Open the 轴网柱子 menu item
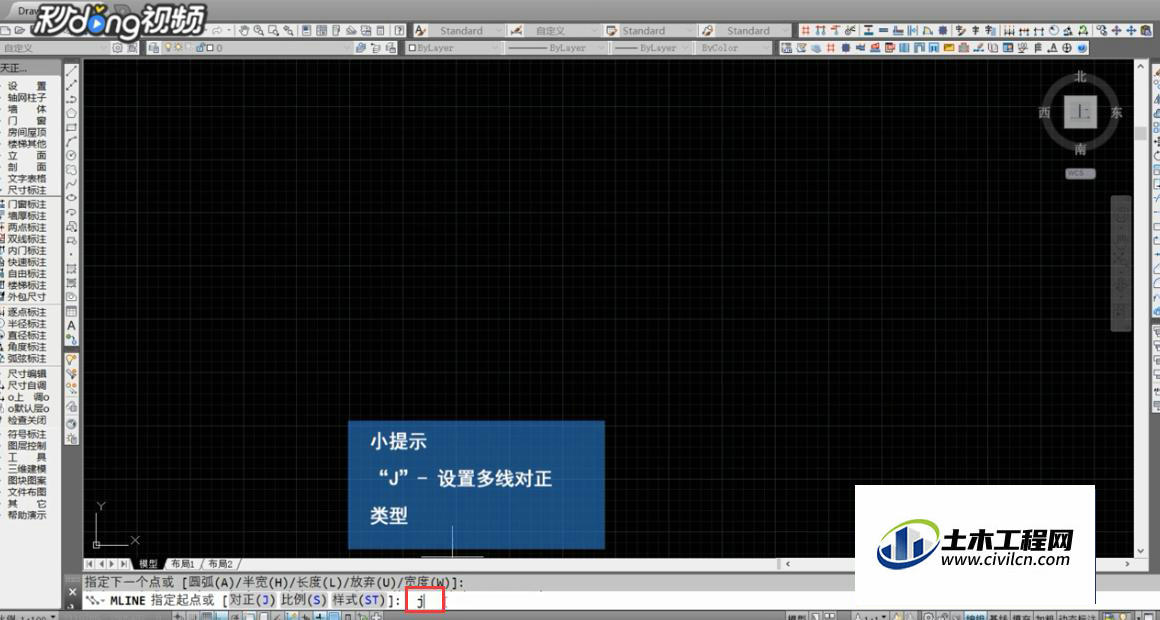The width and height of the screenshot is (1160, 620). pos(27,98)
